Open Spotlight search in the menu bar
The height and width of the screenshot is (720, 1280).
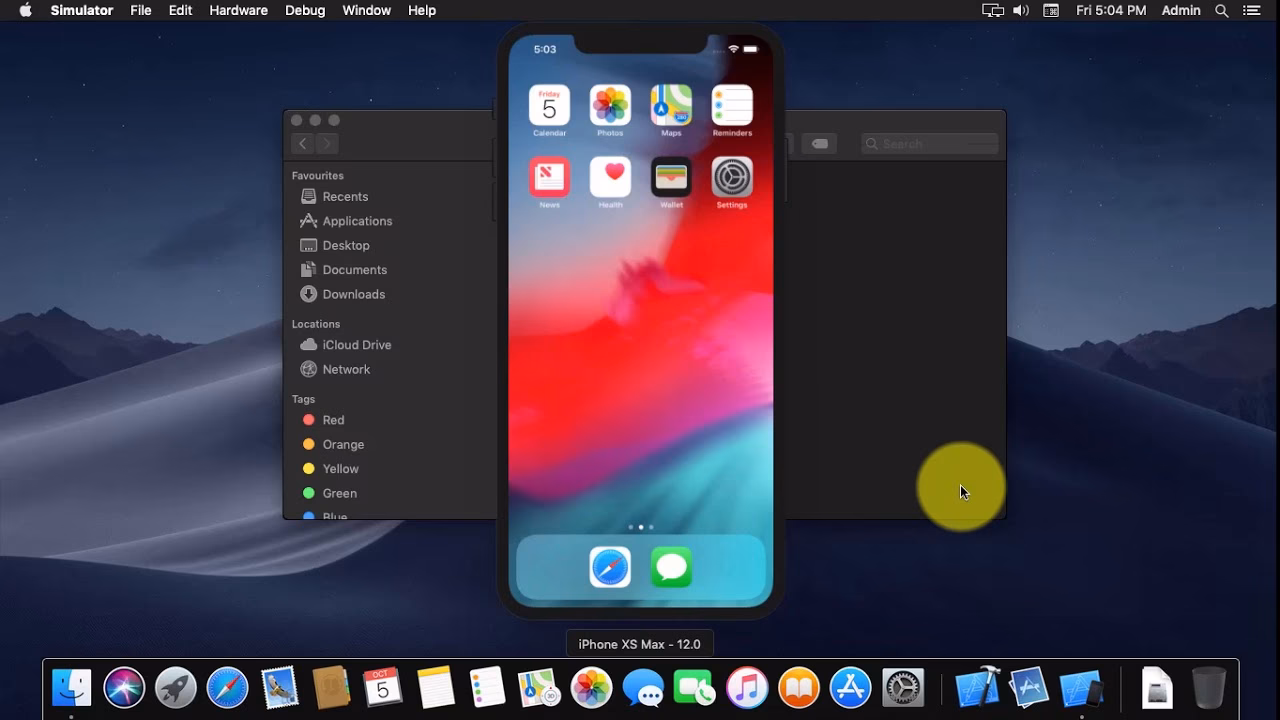tap(1221, 10)
